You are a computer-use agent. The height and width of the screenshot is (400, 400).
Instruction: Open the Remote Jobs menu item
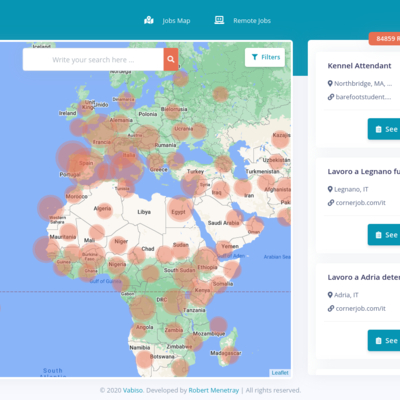pyautogui.click(x=242, y=21)
